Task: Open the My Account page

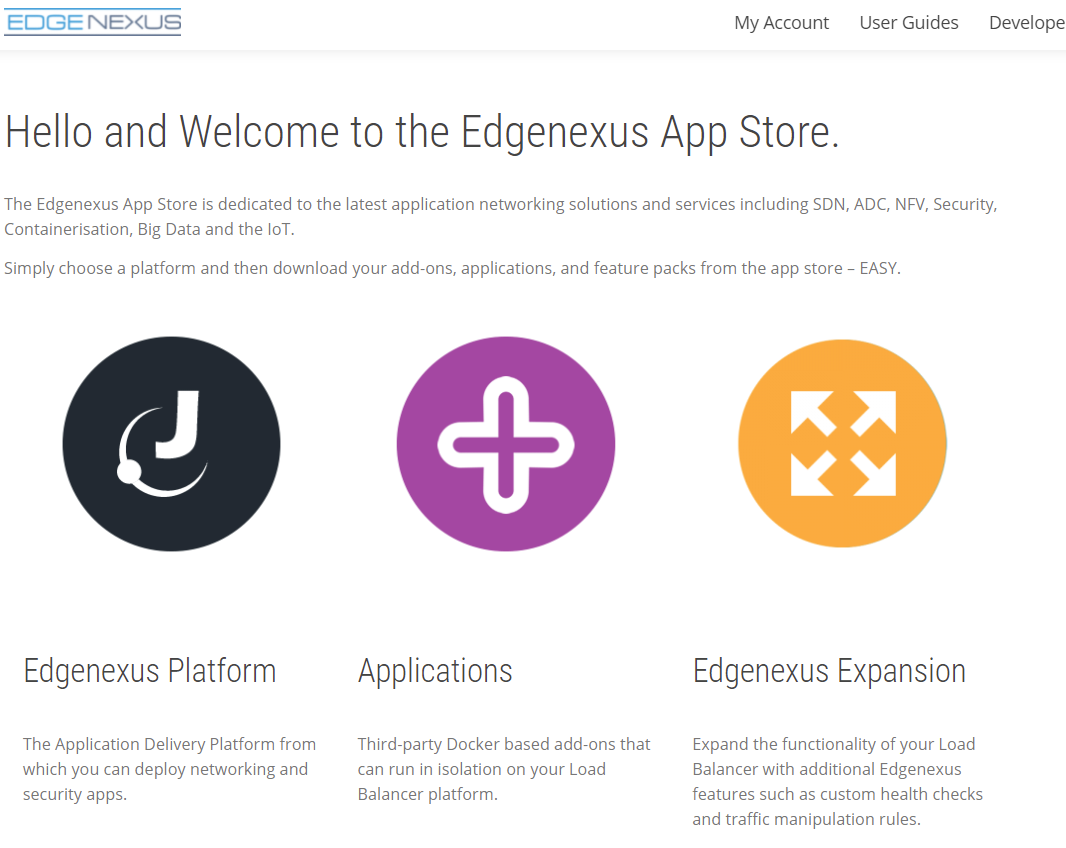Action: (781, 22)
